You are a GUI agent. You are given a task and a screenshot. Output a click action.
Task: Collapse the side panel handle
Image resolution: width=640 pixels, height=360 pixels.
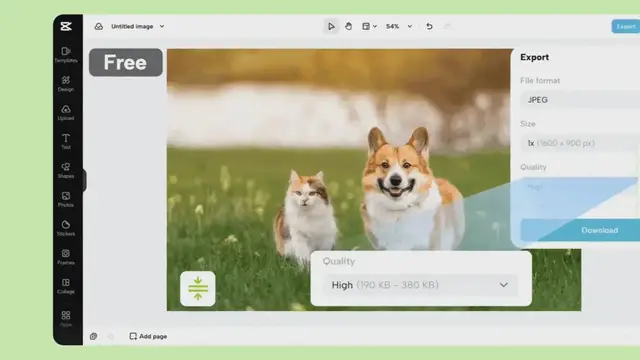pos(84,180)
